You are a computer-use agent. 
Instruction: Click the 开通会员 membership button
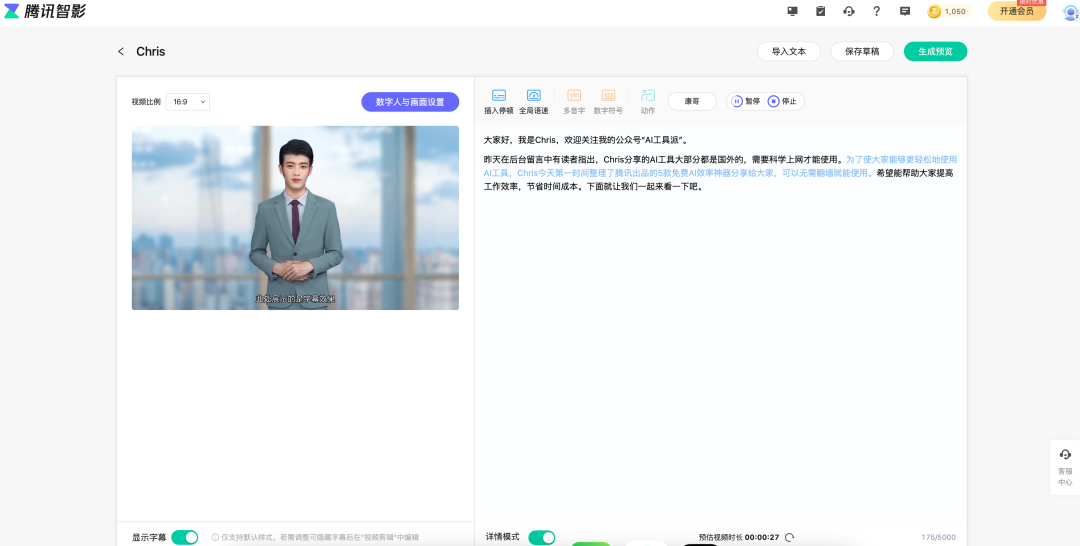click(1017, 11)
